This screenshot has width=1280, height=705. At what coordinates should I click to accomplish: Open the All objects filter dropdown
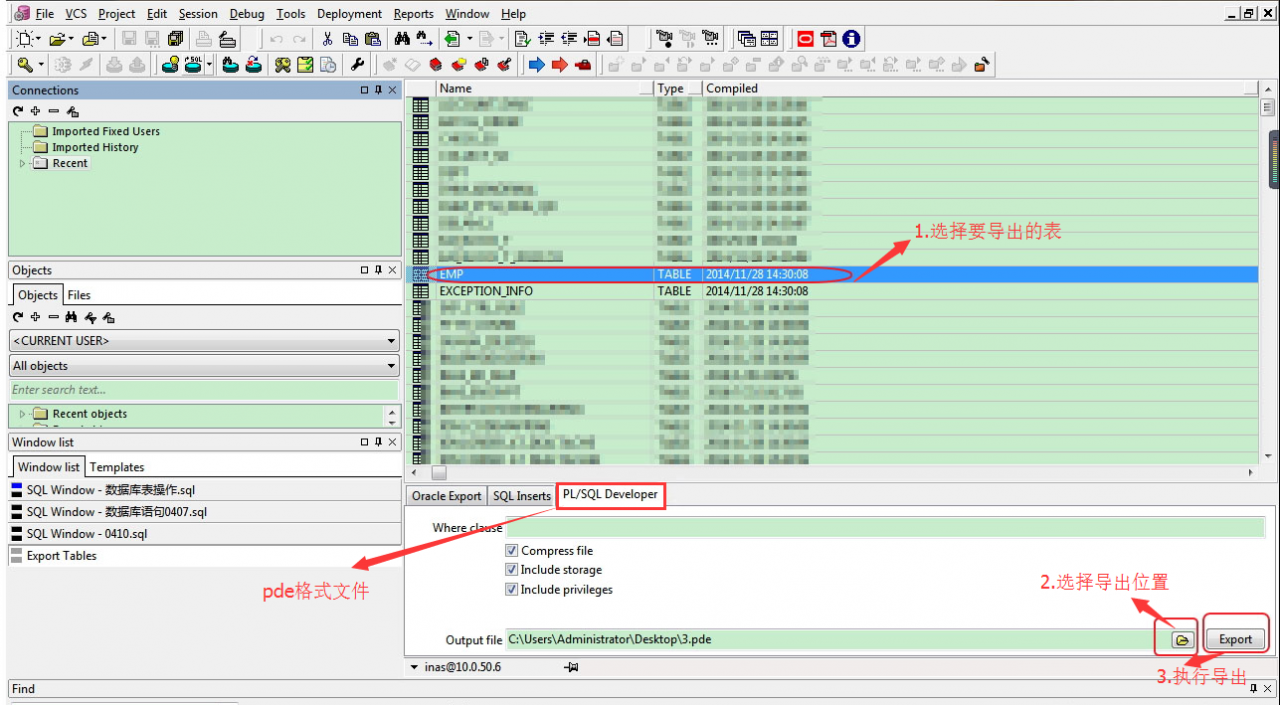391,366
